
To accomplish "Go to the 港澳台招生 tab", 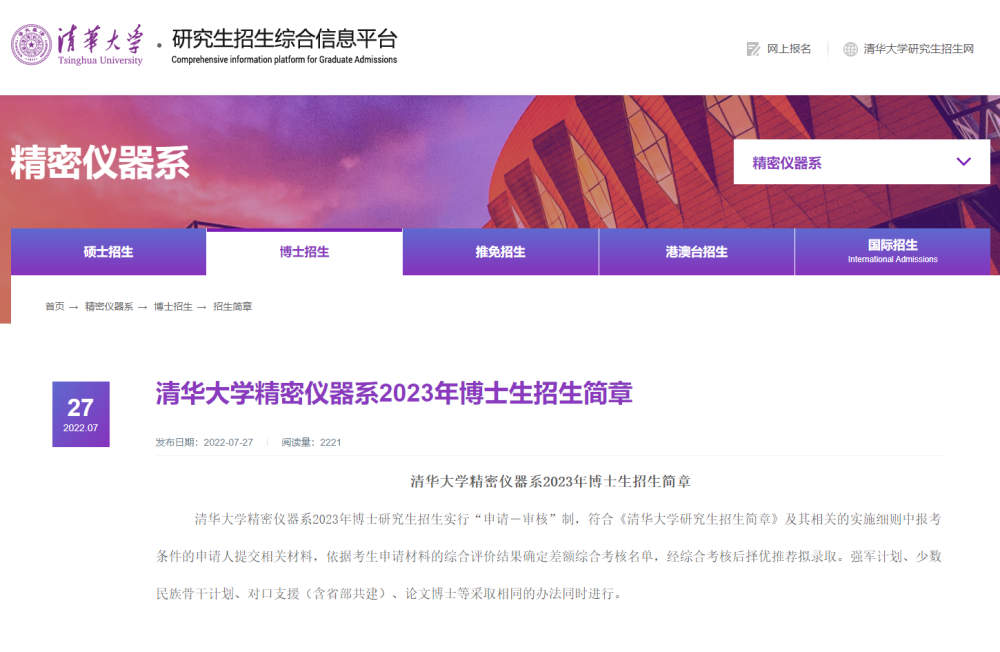I will (696, 252).
